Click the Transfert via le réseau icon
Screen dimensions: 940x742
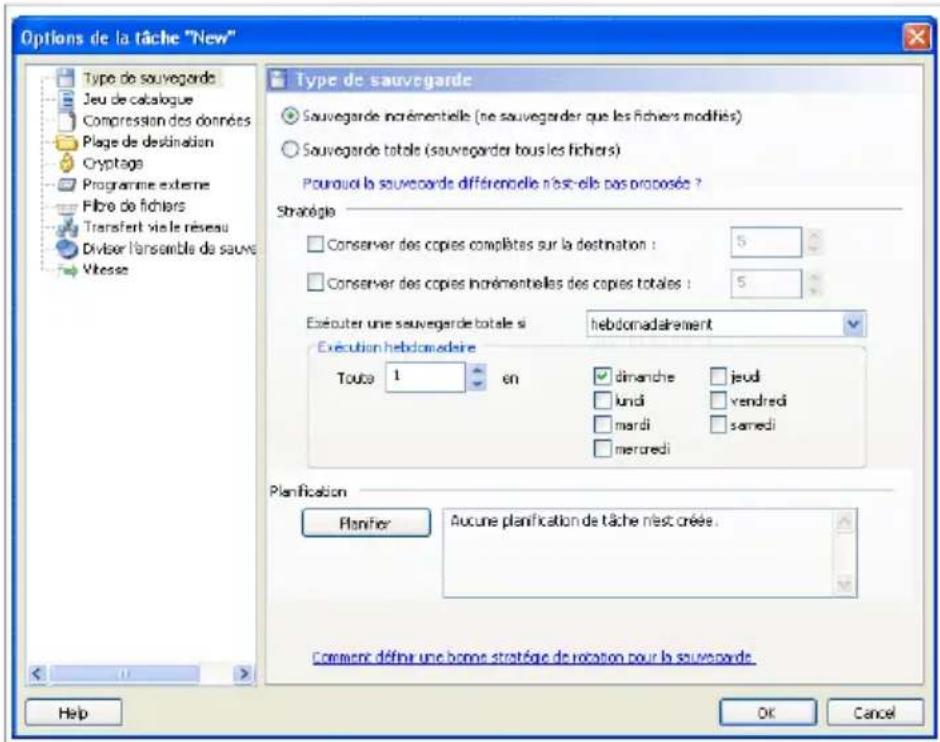tap(67, 227)
